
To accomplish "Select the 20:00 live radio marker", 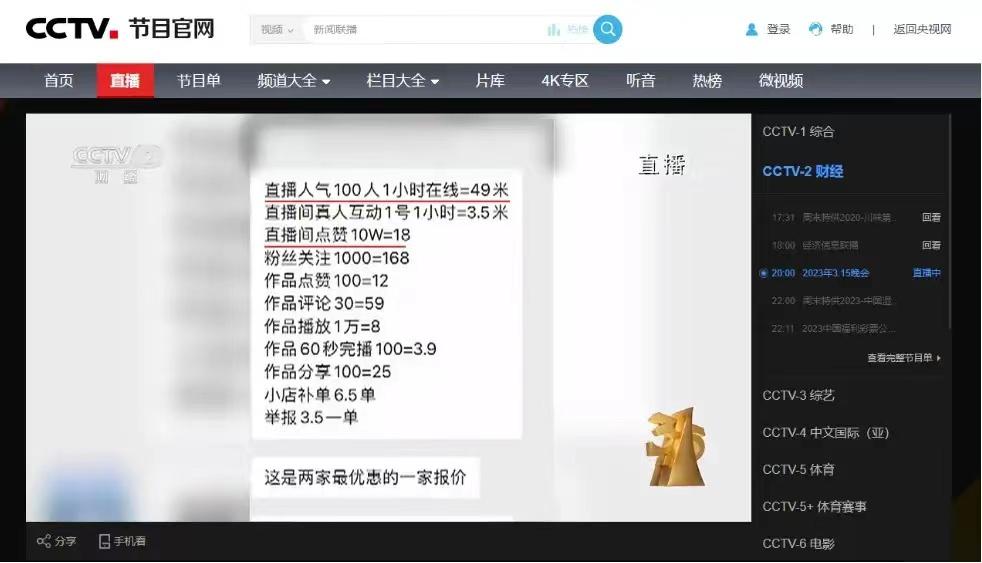I will [x=763, y=273].
